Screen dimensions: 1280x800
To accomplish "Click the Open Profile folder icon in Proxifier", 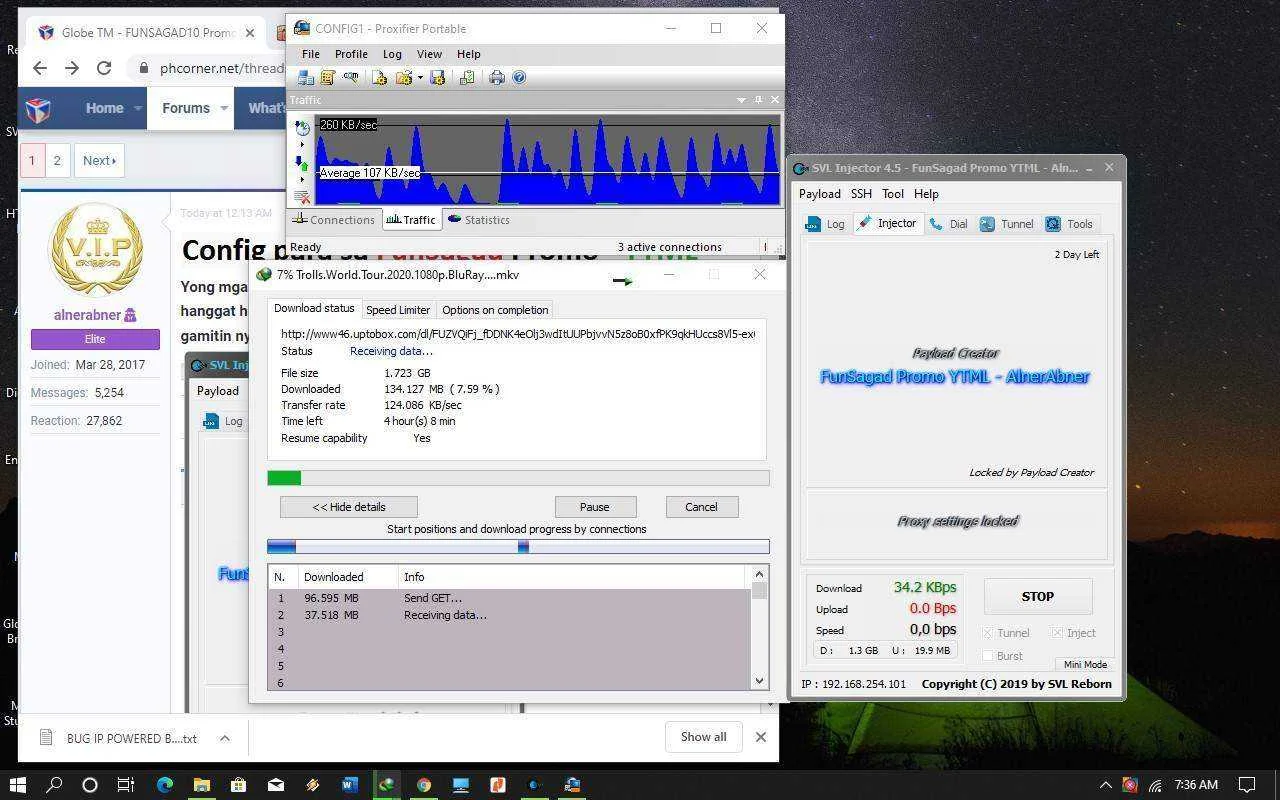I will [404, 77].
